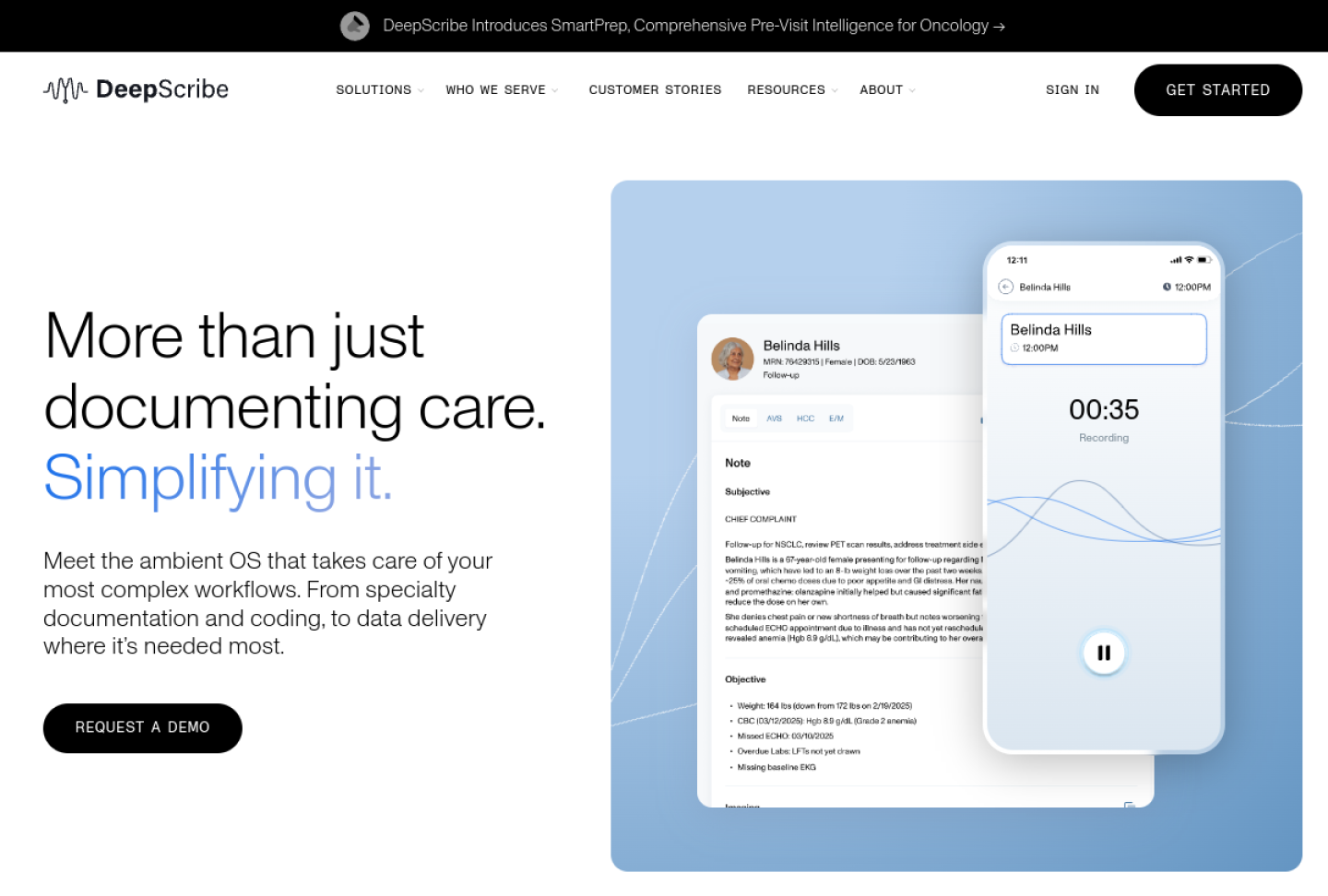Click the 'Simplifying it.' blue headline
This screenshot has width=1328, height=896.
pyautogui.click(x=219, y=478)
